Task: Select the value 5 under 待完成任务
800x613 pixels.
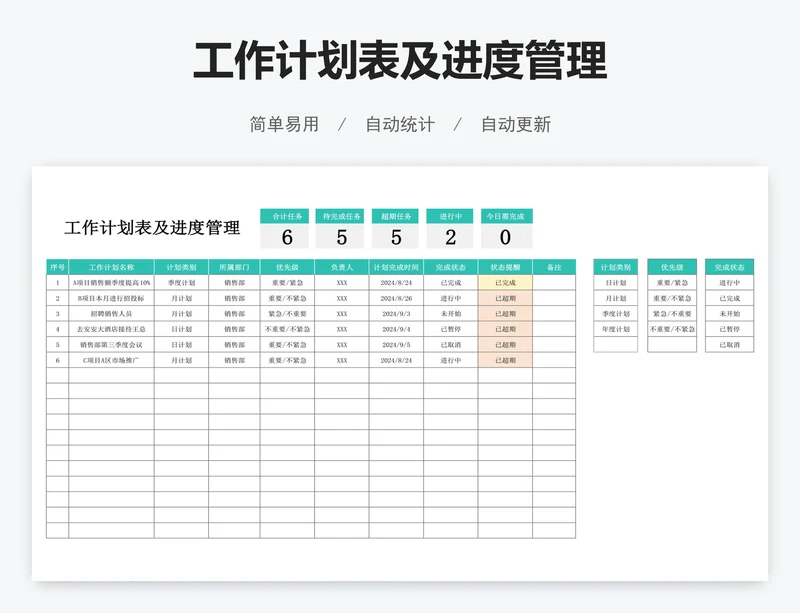Action: click(342, 237)
